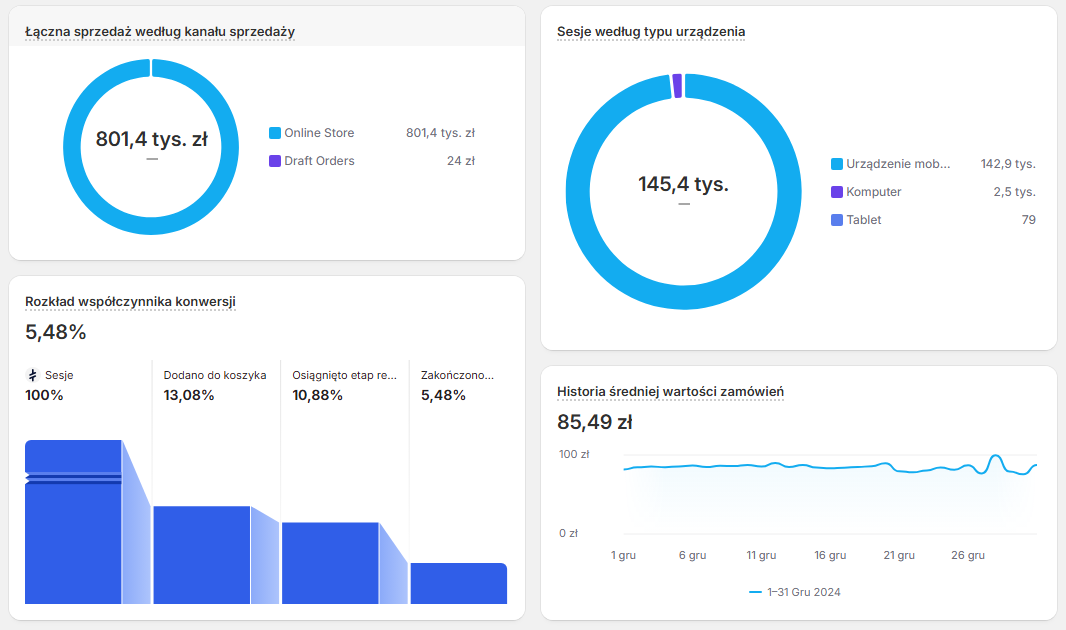Select the Urządzenie mobilne legend color square
This screenshot has width=1066, height=630.
coord(837,164)
